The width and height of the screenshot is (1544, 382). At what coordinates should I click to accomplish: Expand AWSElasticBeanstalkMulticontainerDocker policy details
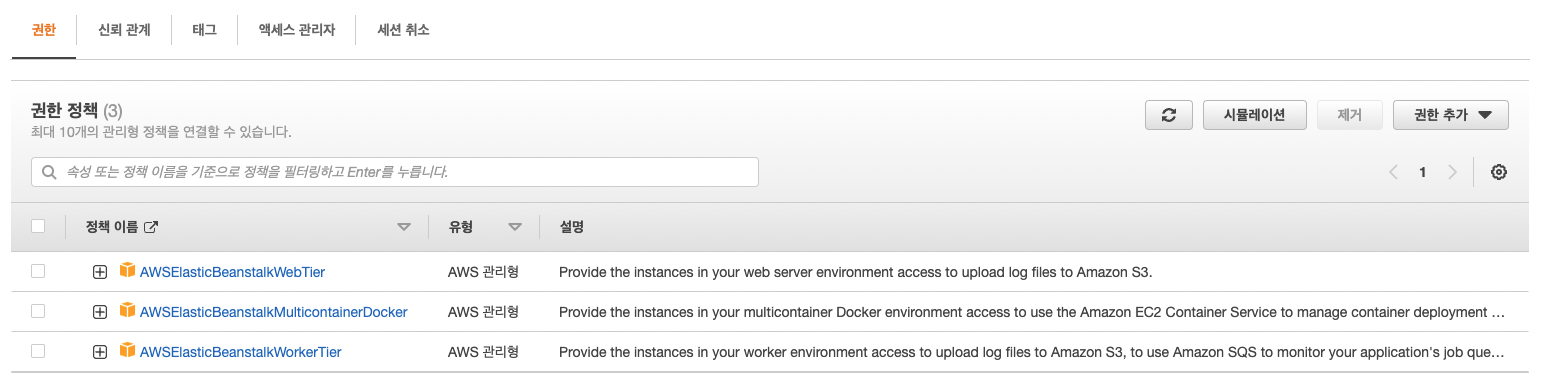99,312
